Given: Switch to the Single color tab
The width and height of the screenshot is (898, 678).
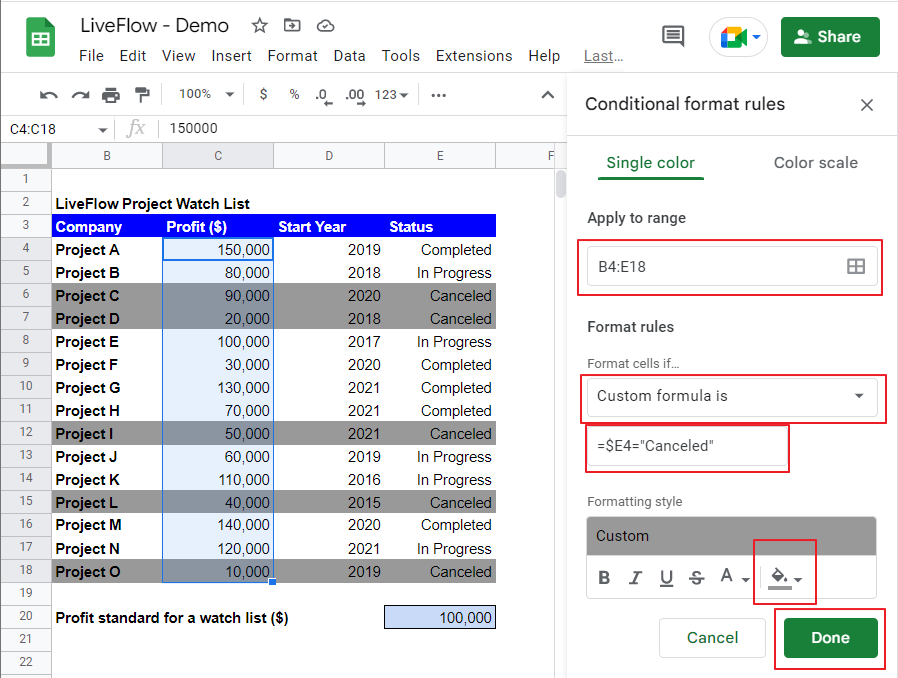Looking at the screenshot, I should [x=651, y=163].
